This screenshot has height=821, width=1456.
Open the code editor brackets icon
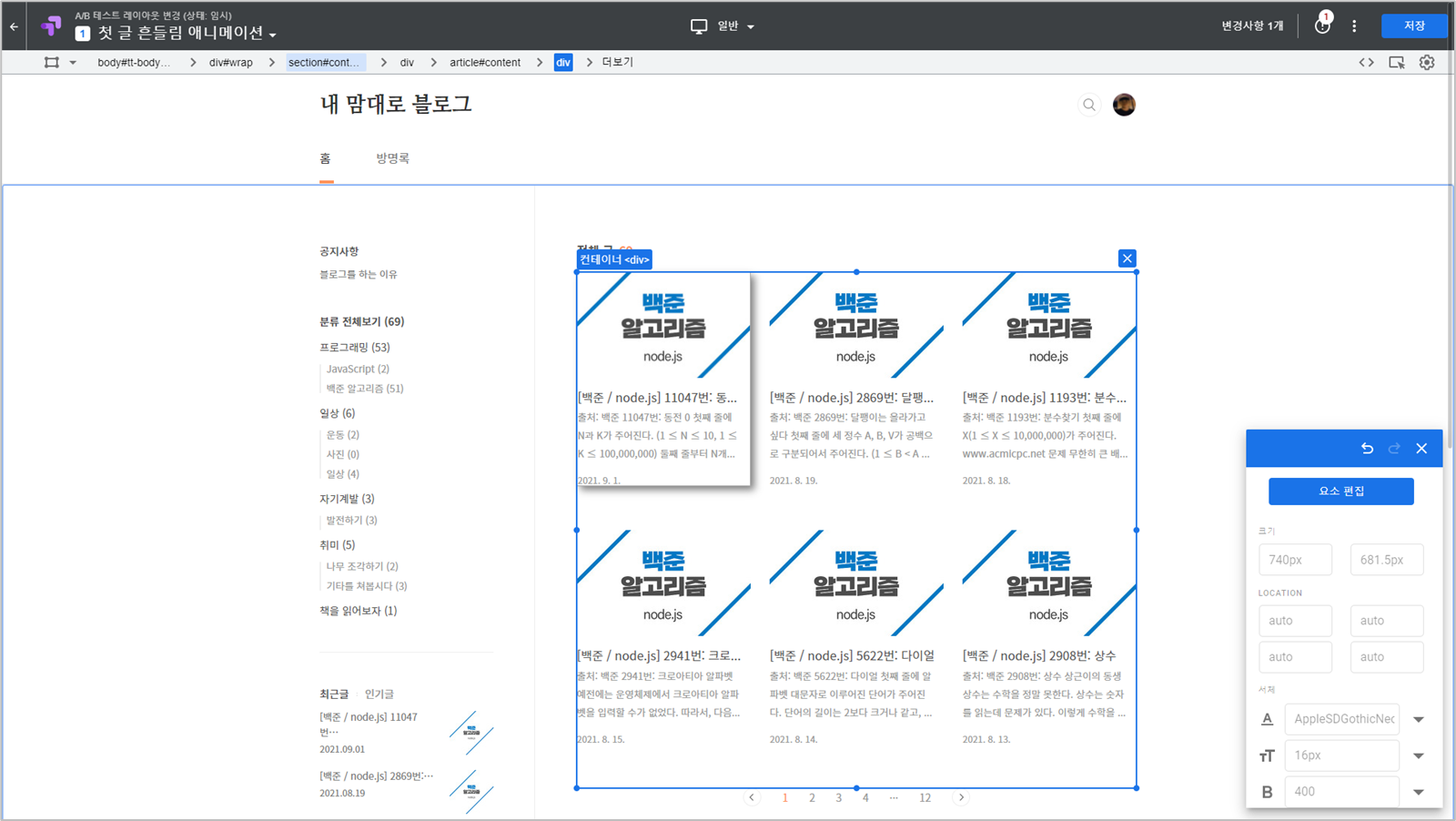coord(1366,62)
